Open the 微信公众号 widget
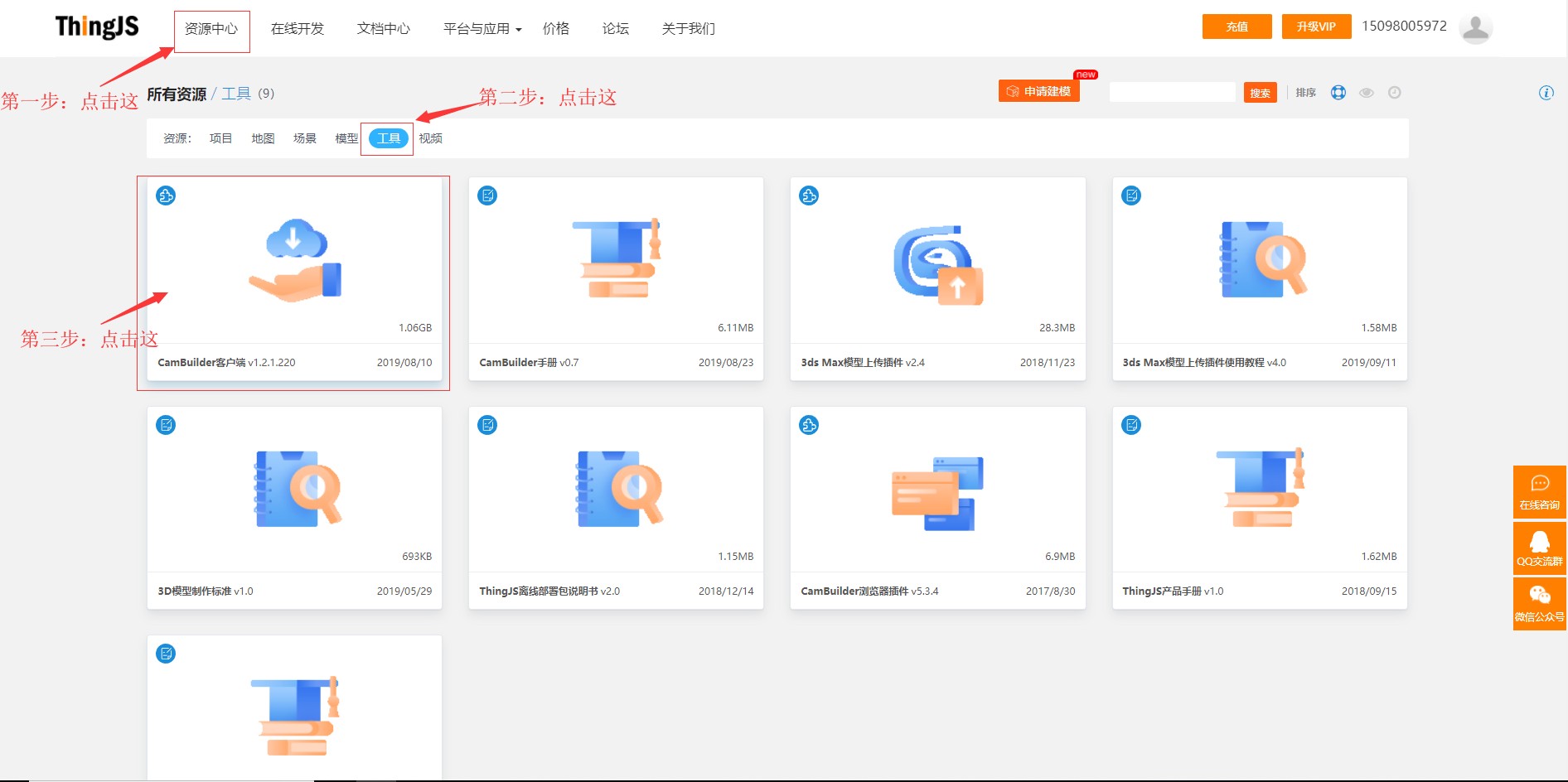Screen dimensions: 1568x782 click(1540, 604)
